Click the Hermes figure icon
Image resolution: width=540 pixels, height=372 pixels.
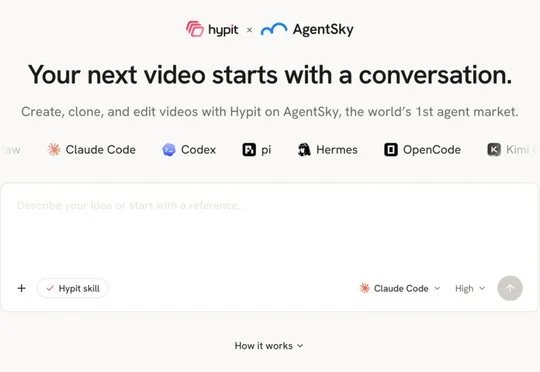304,149
